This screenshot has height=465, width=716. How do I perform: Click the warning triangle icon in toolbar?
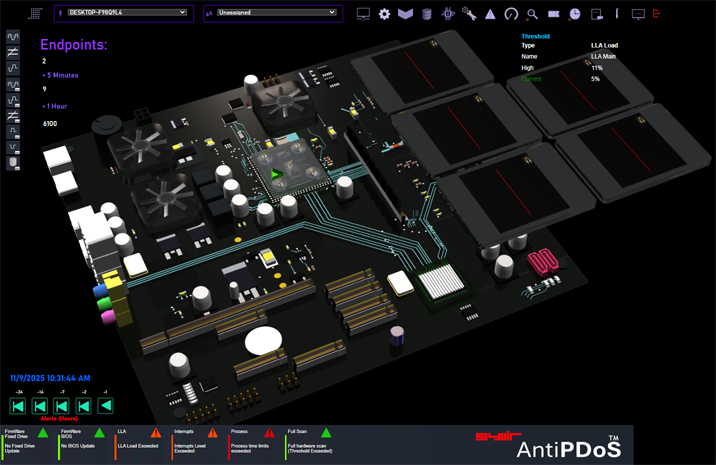click(490, 14)
